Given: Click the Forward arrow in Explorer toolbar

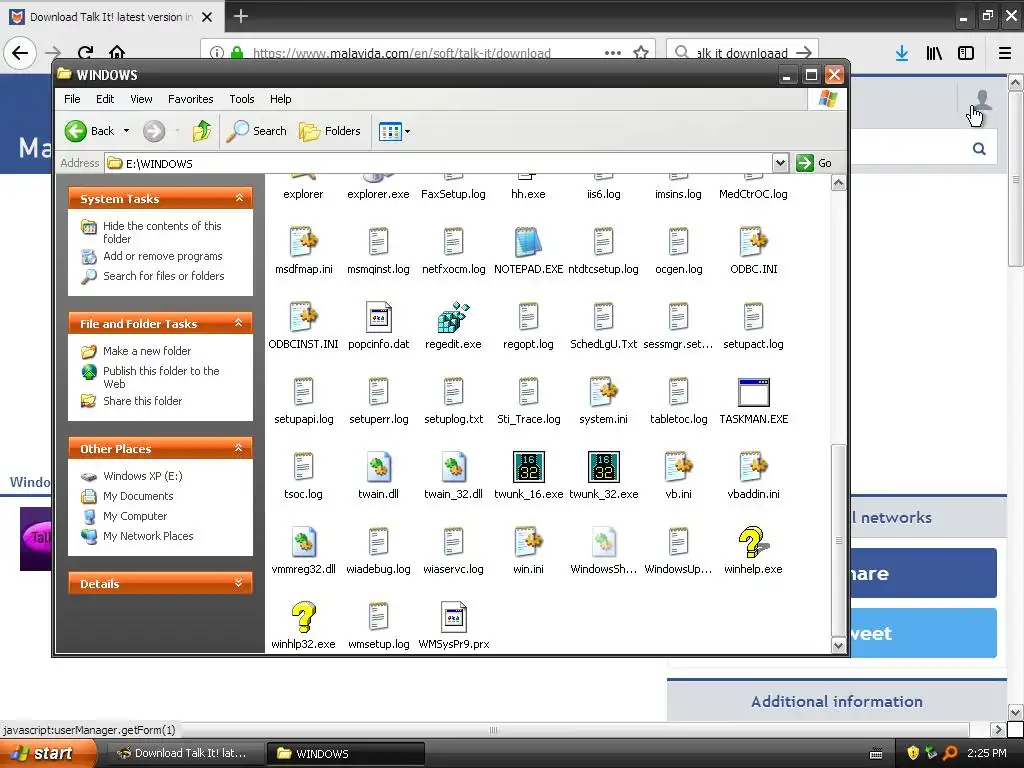Looking at the screenshot, I should click(154, 131).
